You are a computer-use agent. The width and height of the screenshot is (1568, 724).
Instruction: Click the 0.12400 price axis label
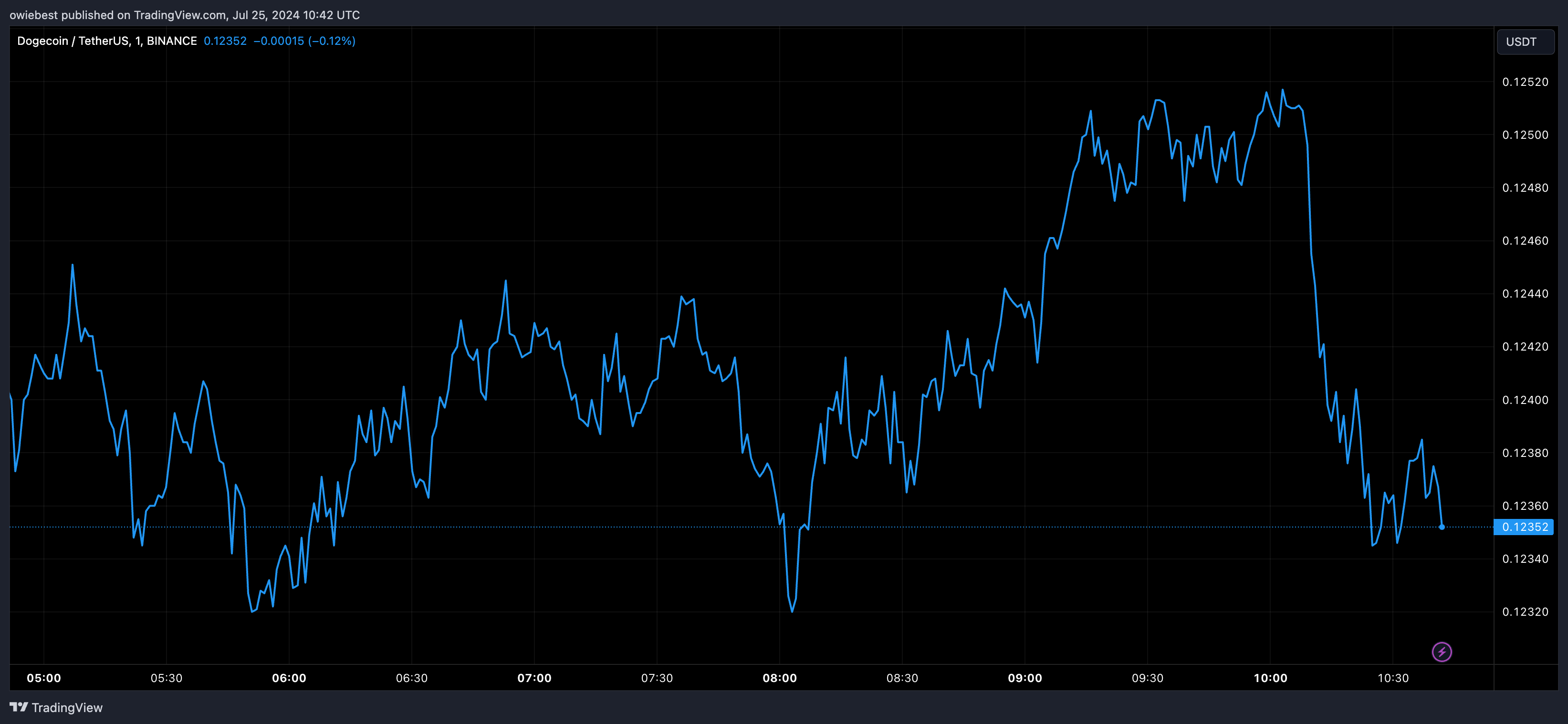point(1525,400)
